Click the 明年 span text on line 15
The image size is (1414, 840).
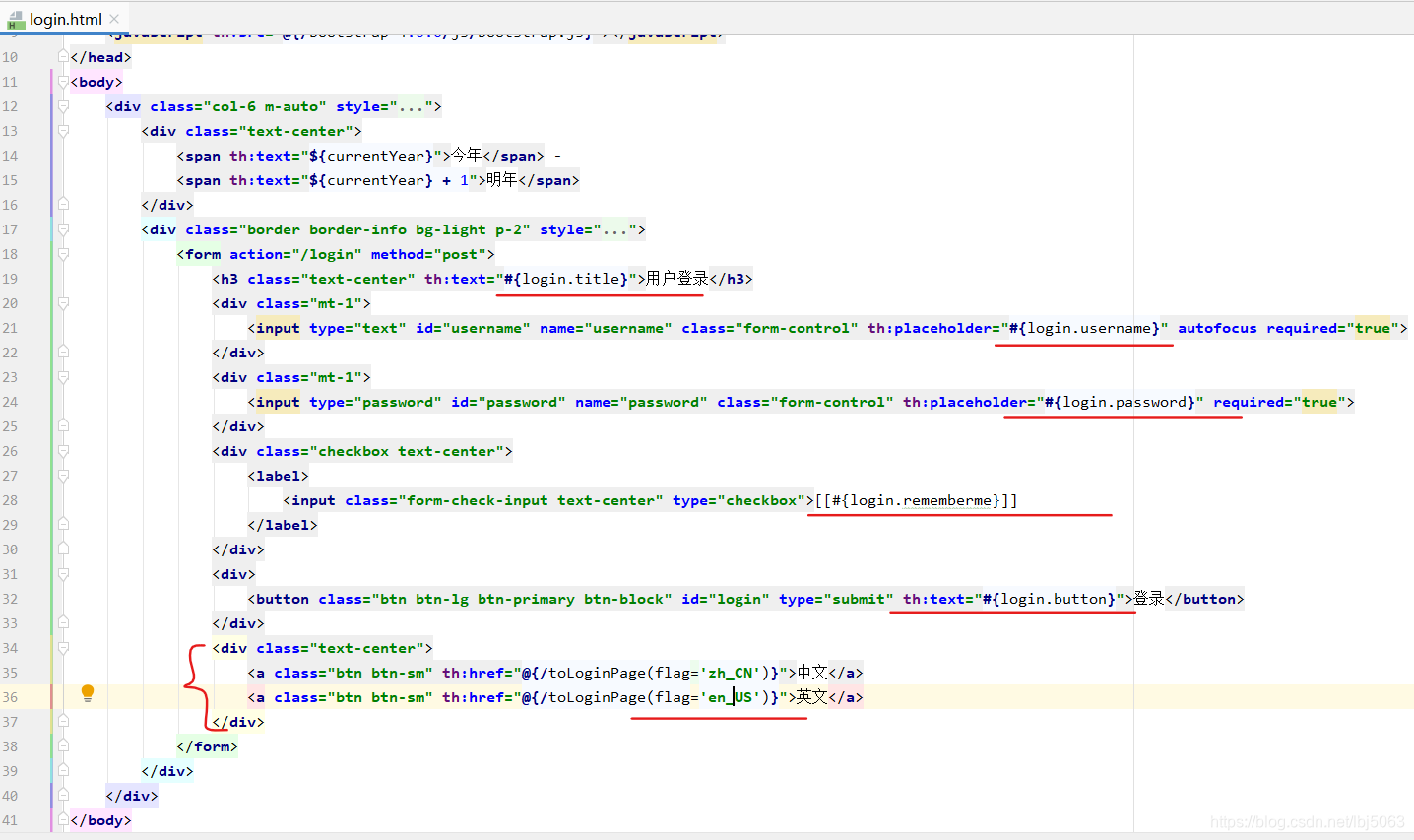pyautogui.click(x=502, y=180)
